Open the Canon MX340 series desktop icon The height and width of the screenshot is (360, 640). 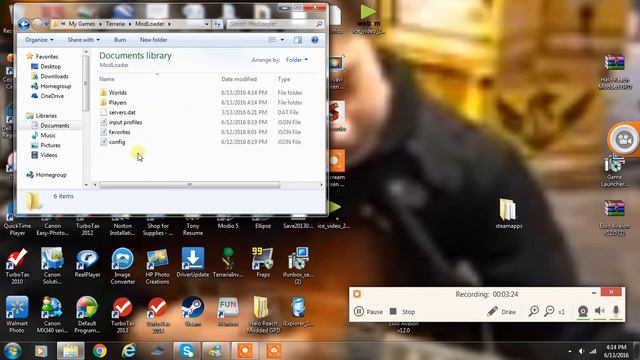[x=52, y=314]
